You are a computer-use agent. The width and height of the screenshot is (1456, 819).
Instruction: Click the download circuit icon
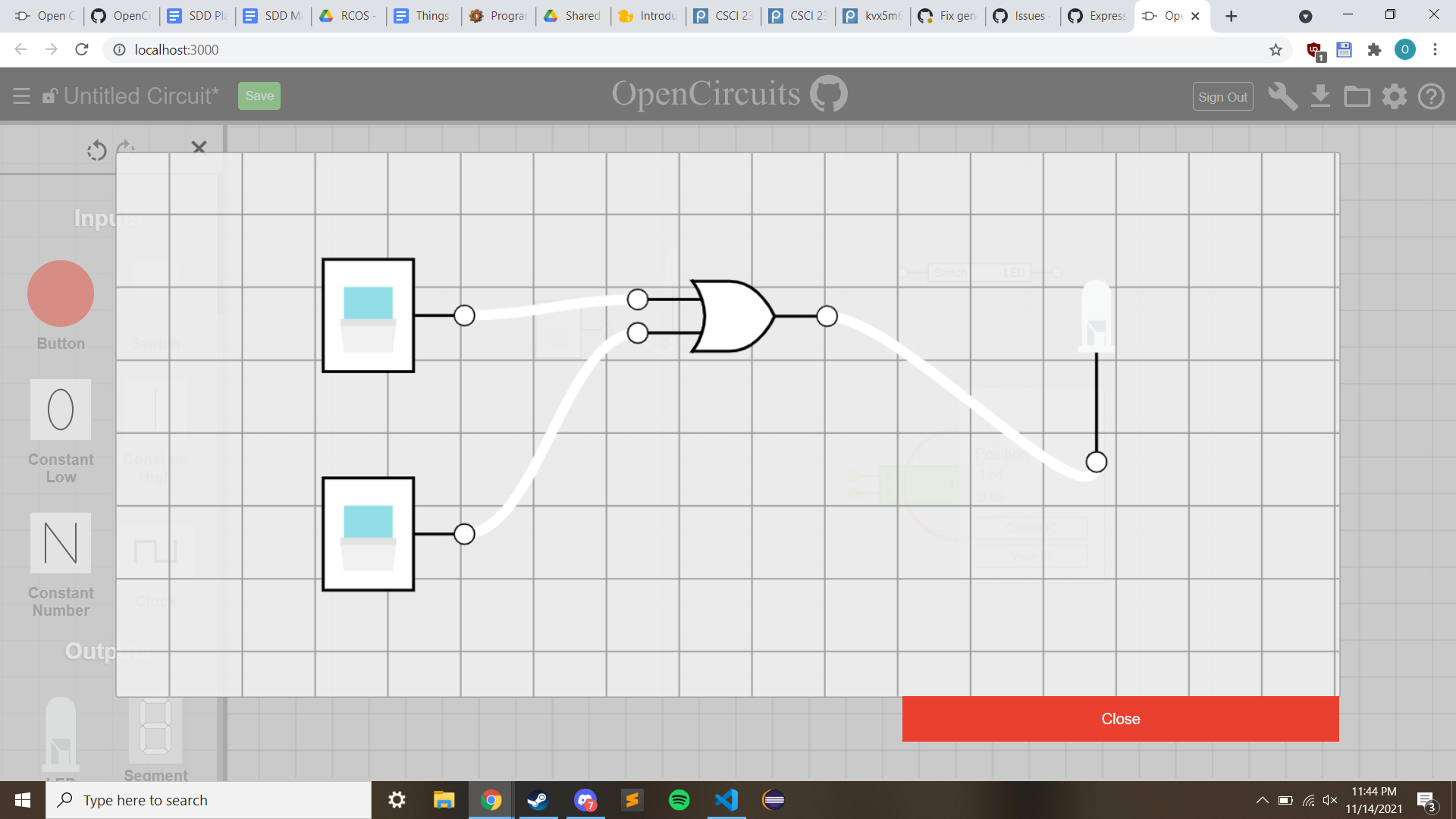point(1321,96)
